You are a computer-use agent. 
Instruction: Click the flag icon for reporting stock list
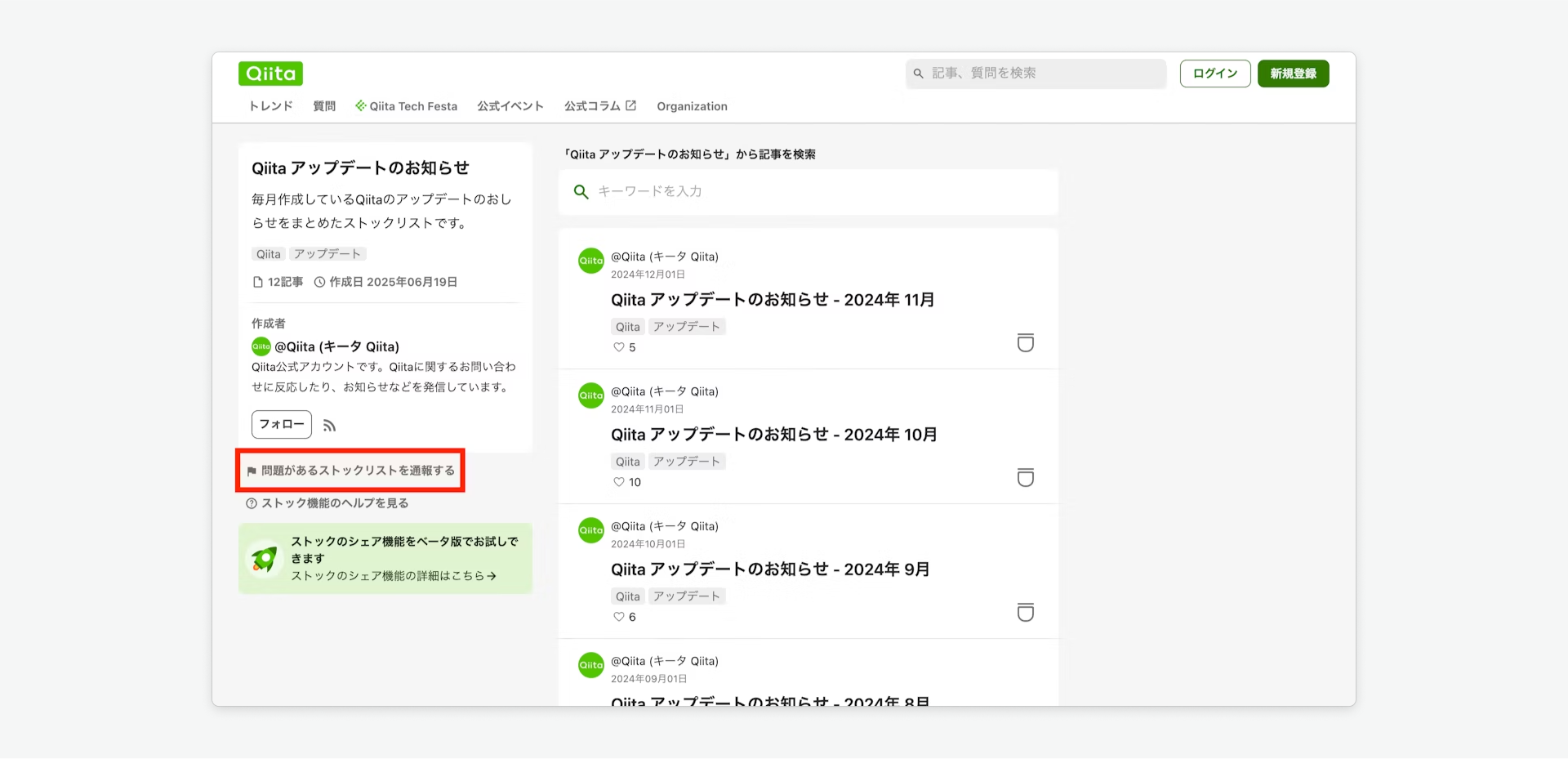coord(252,471)
